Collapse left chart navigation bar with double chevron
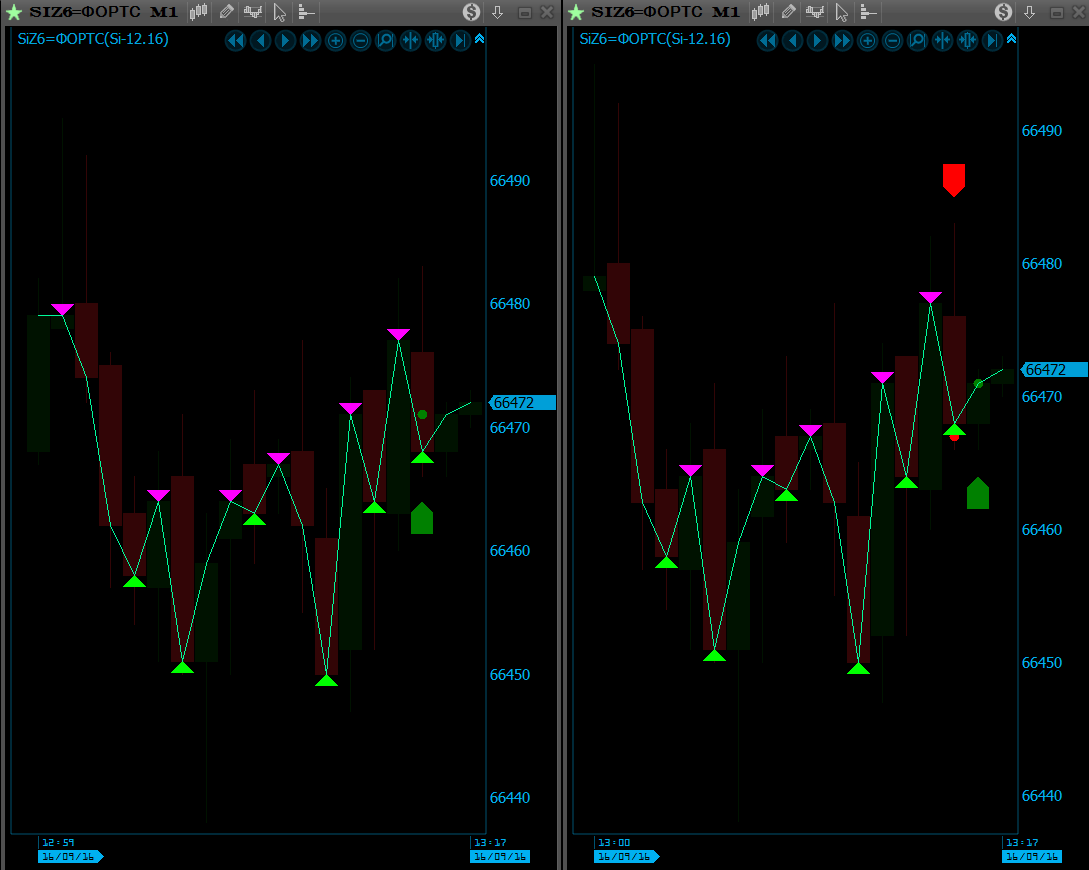Viewport: 1089px width, 870px height. click(x=479, y=39)
